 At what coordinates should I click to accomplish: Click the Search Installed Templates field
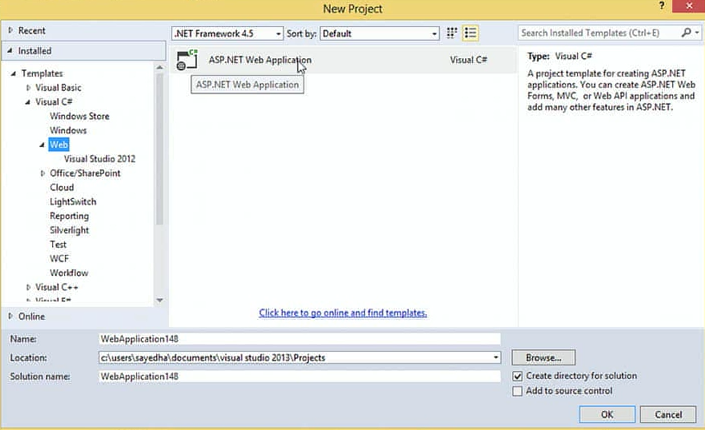[x=600, y=33]
